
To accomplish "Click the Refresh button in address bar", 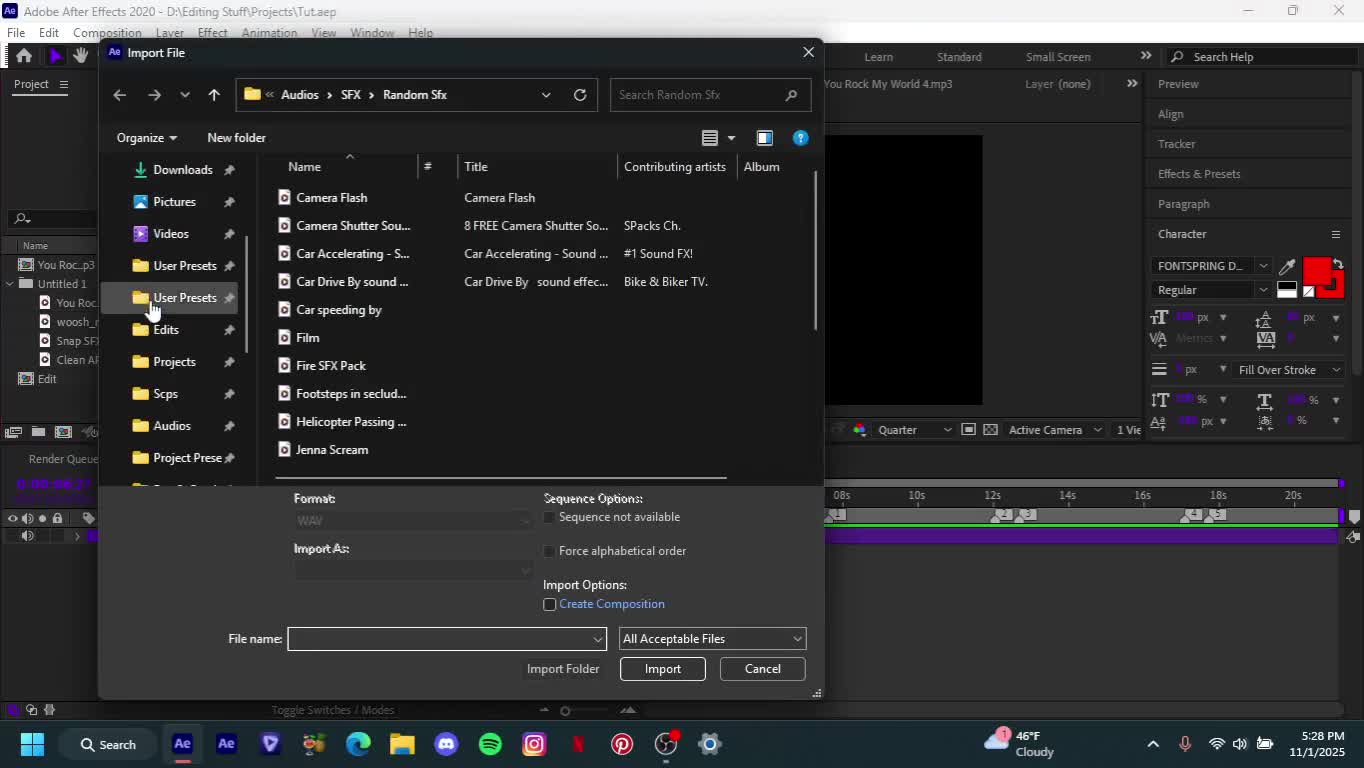I will coord(580,95).
